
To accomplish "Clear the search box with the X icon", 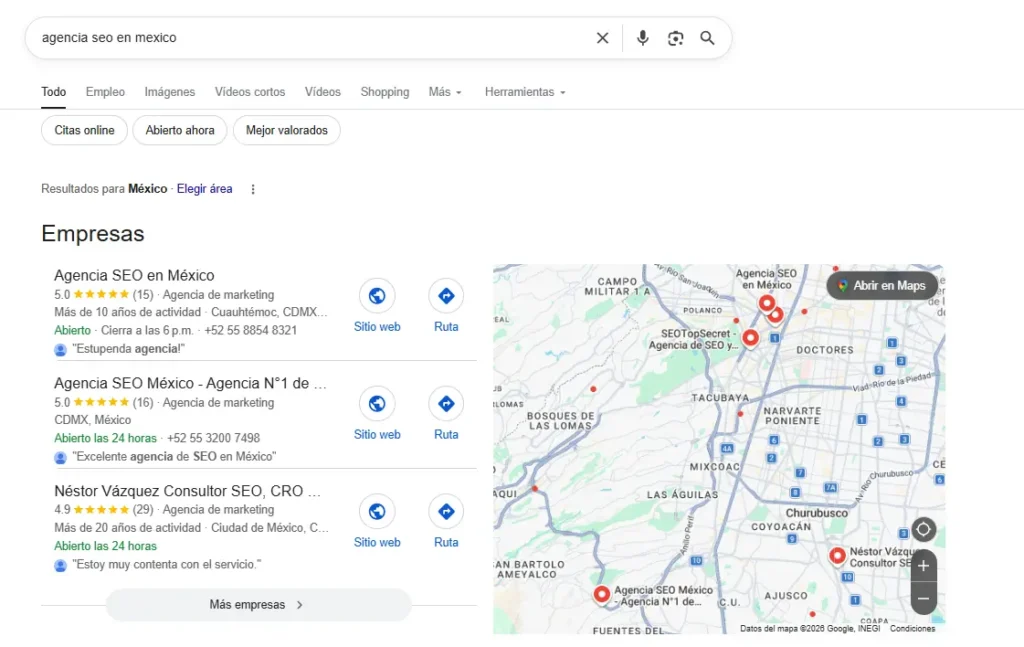I will 602,38.
